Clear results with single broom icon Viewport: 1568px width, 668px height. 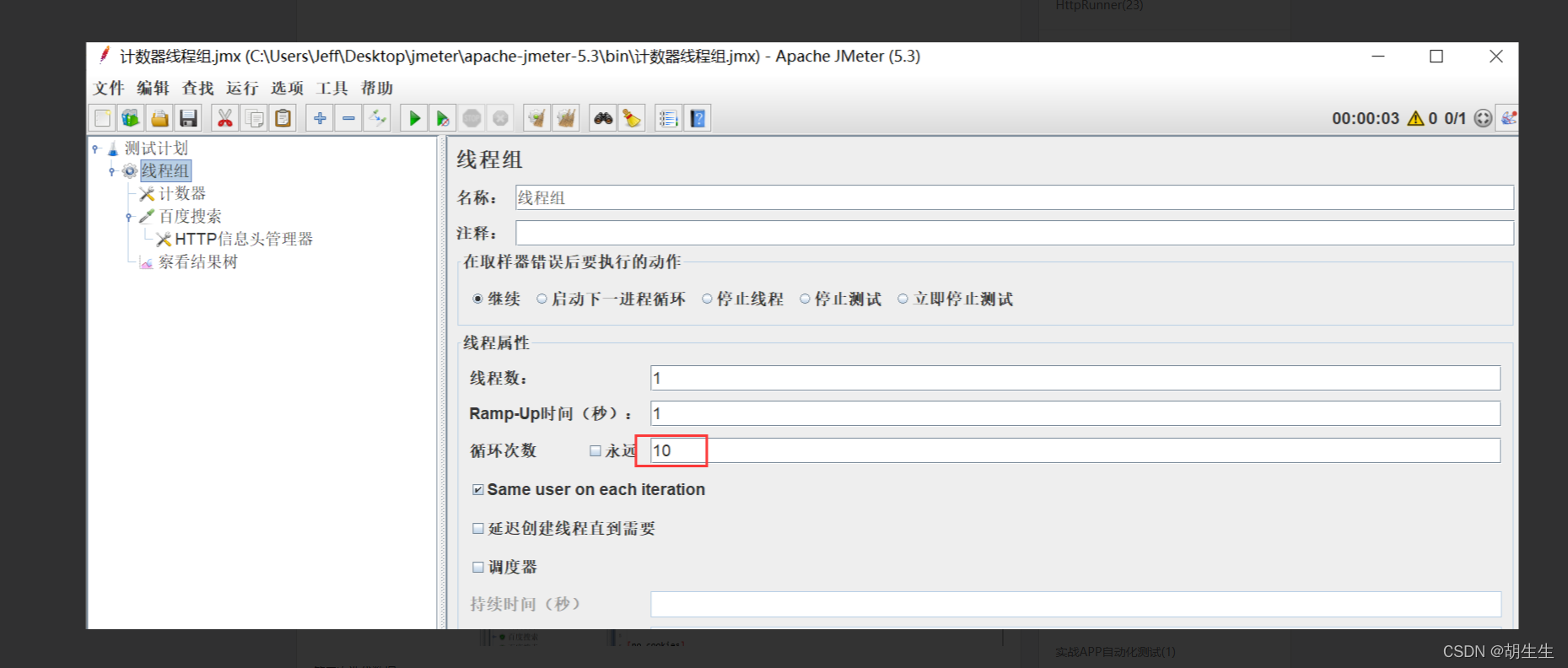click(x=536, y=118)
